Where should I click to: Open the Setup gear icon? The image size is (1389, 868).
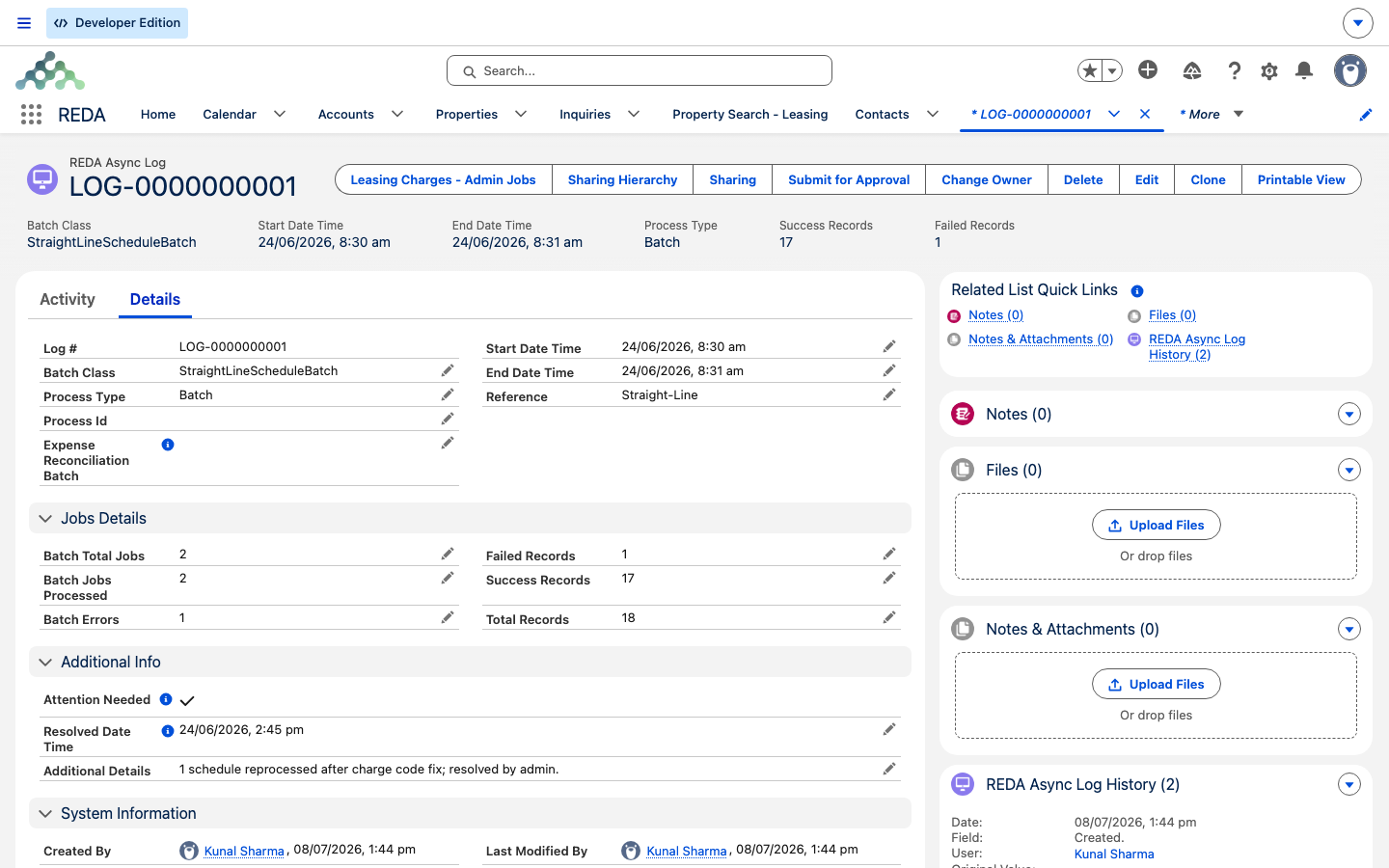point(1269,70)
